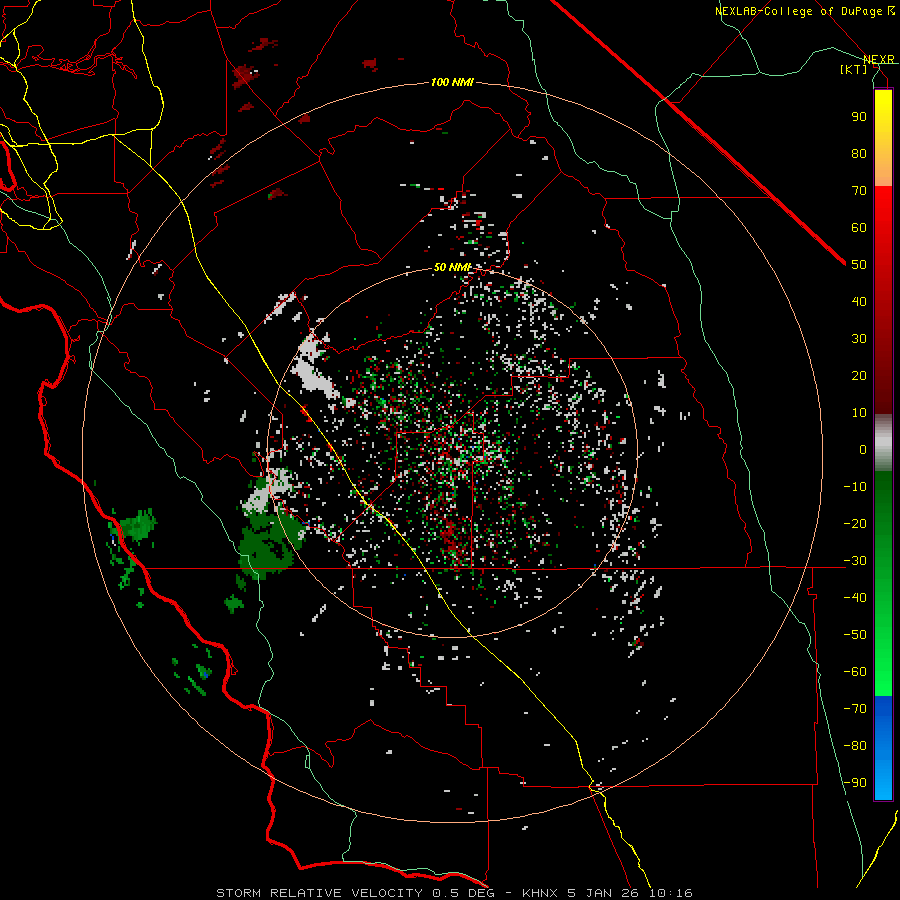This screenshot has height=900, width=900.
Task: Click the -20 knot scale label
Action: pos(855,523)
